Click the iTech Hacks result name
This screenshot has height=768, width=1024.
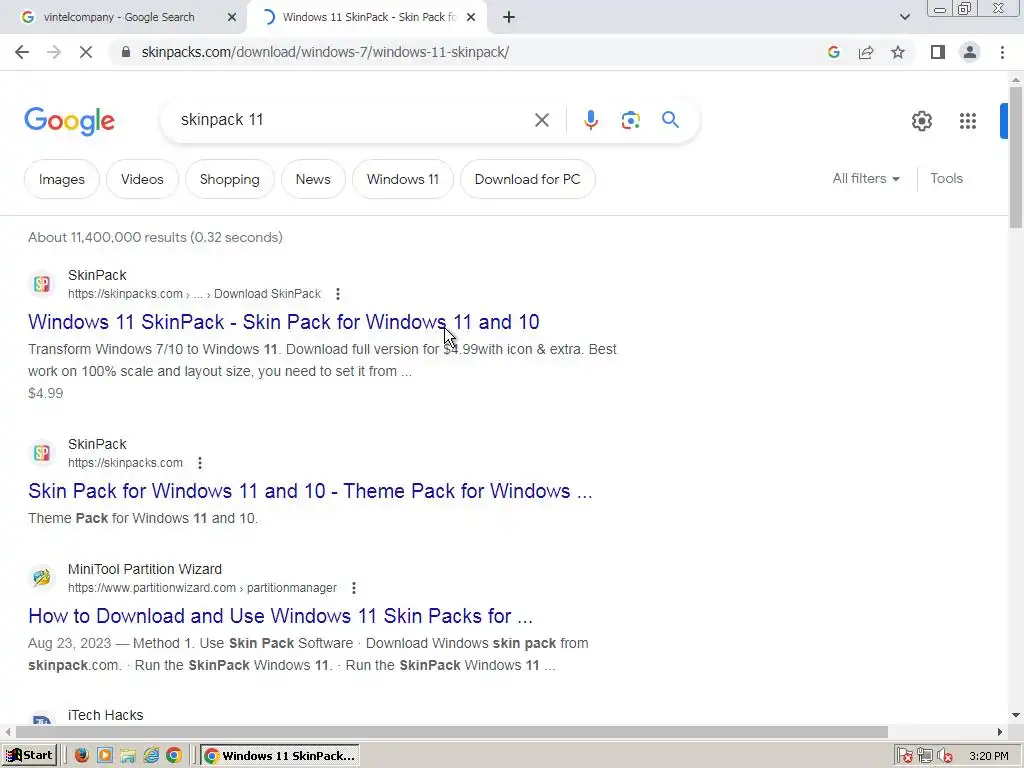[x=105, y=715]
